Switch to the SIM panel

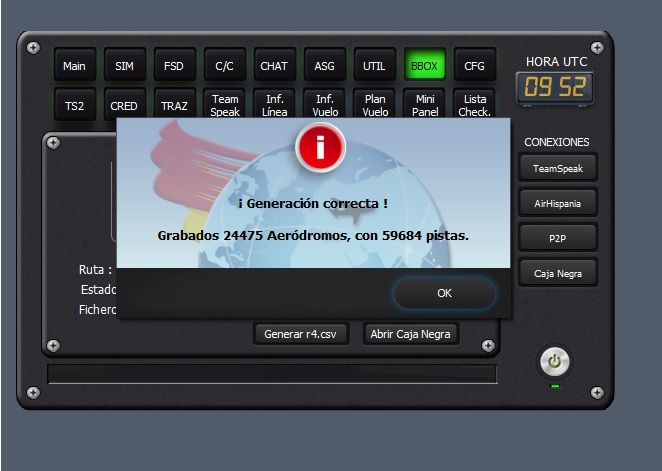124,66
